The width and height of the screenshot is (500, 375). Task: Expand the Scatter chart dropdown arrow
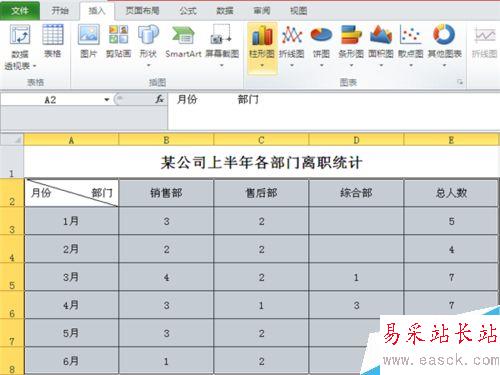pyautogui.click(x=411, y=66)
